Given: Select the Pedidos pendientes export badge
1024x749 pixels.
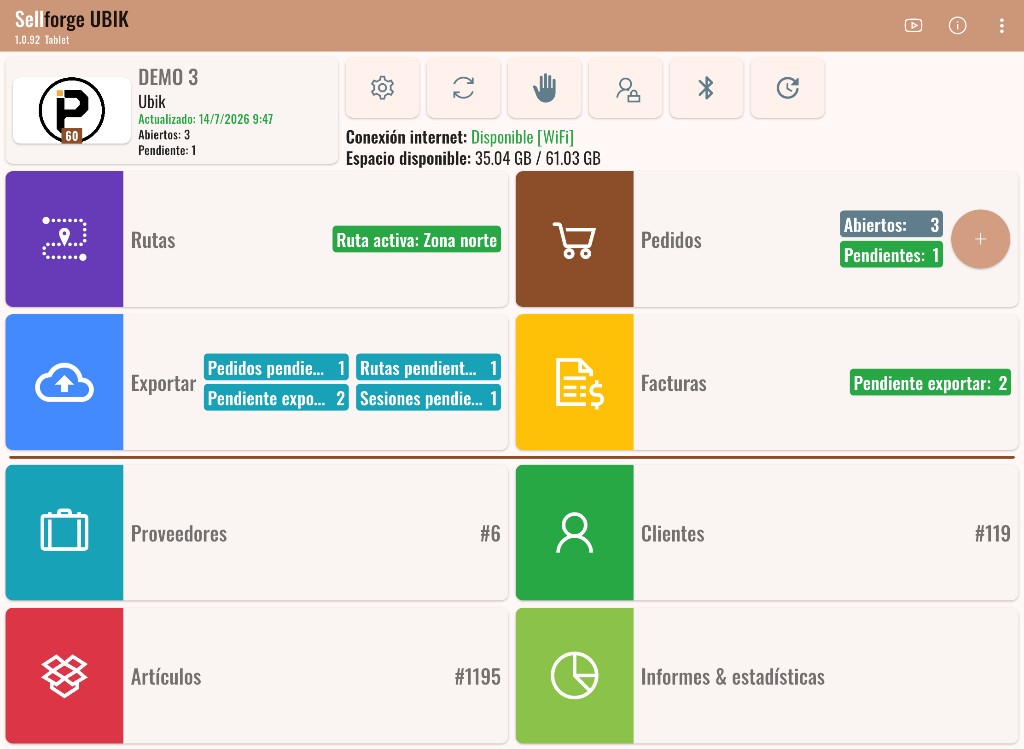Looking at the screenshot, I should [x=276, y=368].
